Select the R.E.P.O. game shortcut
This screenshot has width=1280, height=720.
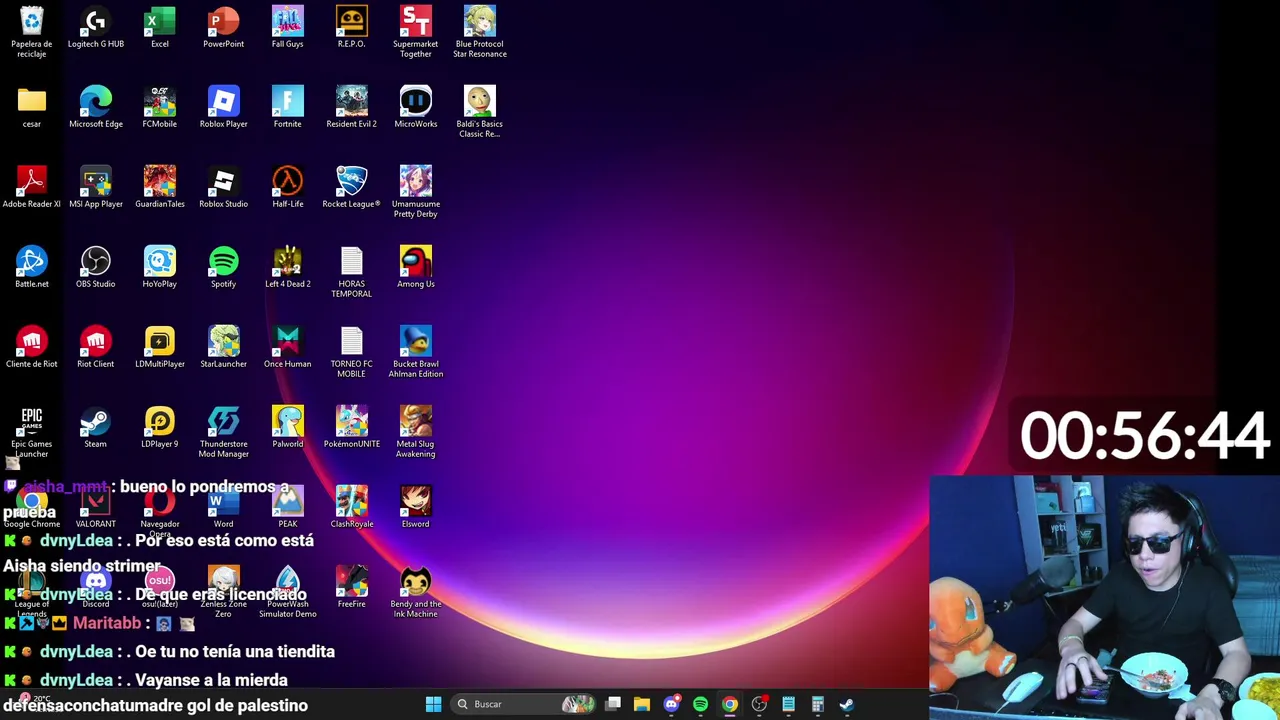tap(352, 27)
